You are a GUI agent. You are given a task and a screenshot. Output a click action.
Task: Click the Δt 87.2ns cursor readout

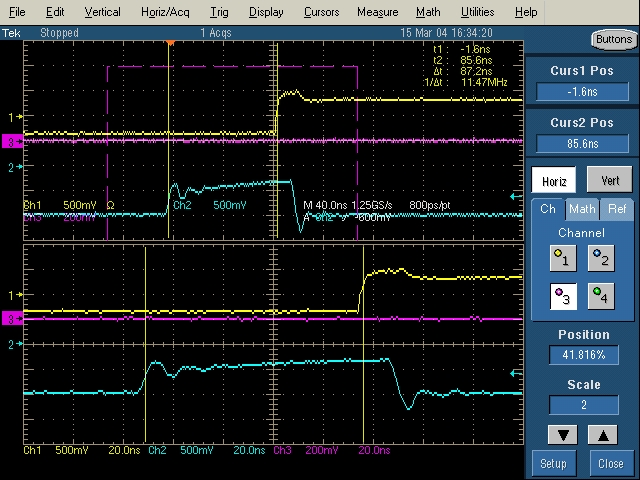coord(463,71)
